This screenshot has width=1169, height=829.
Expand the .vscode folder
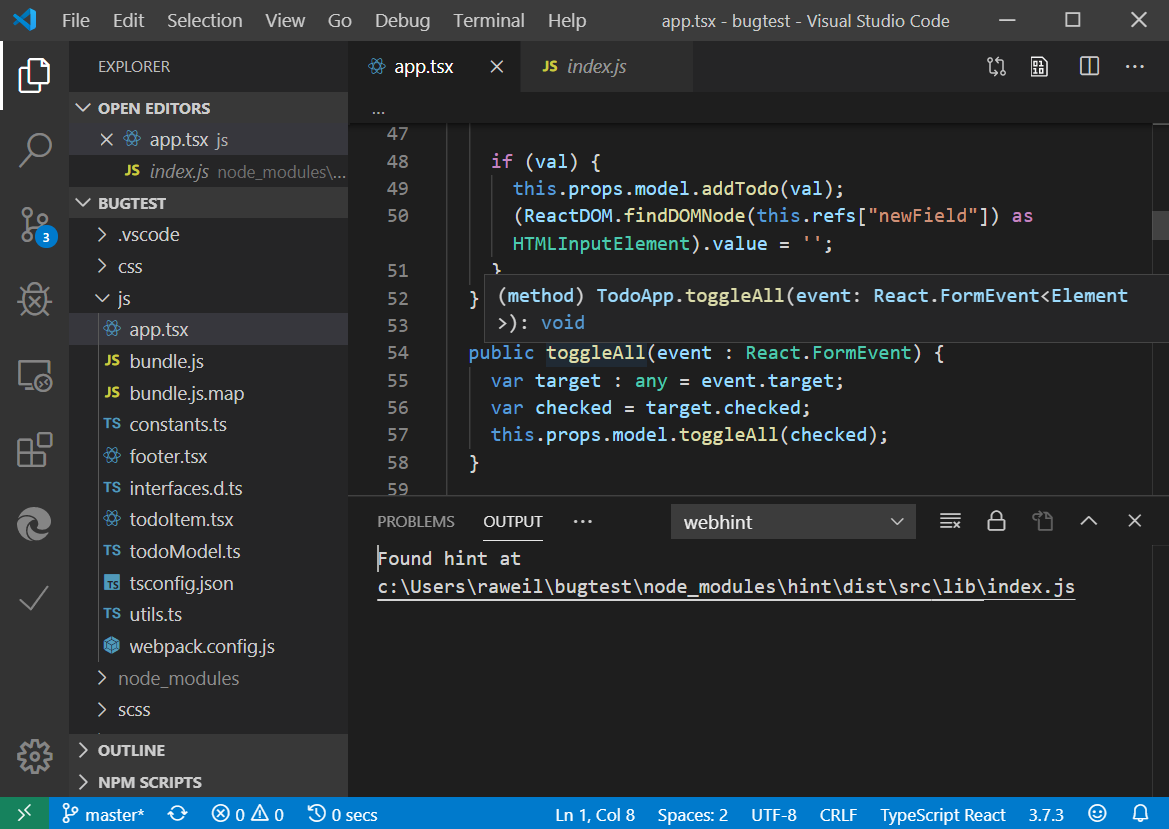pos(209,235)
